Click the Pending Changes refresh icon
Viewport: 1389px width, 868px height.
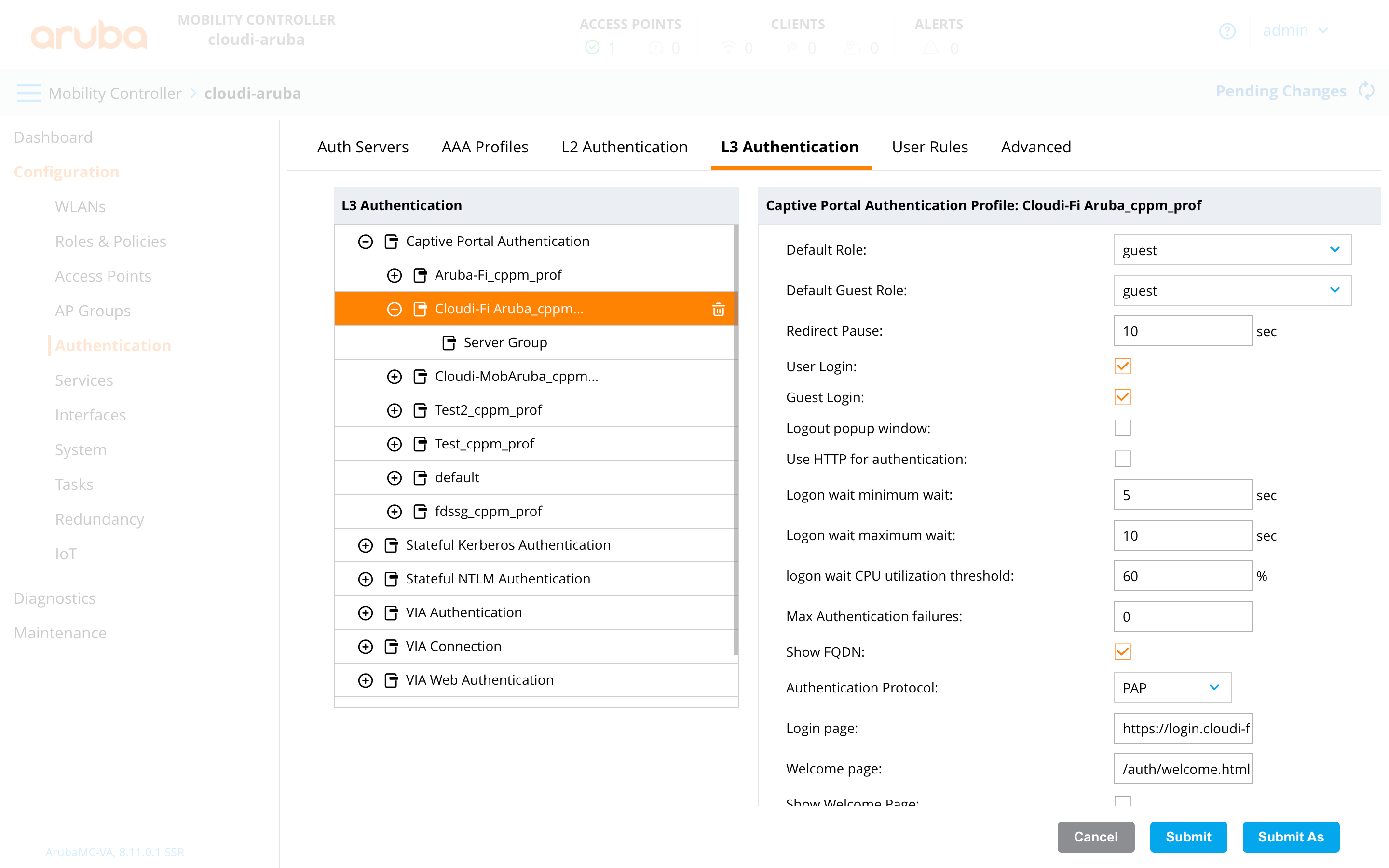click(x=1368, y=91)
